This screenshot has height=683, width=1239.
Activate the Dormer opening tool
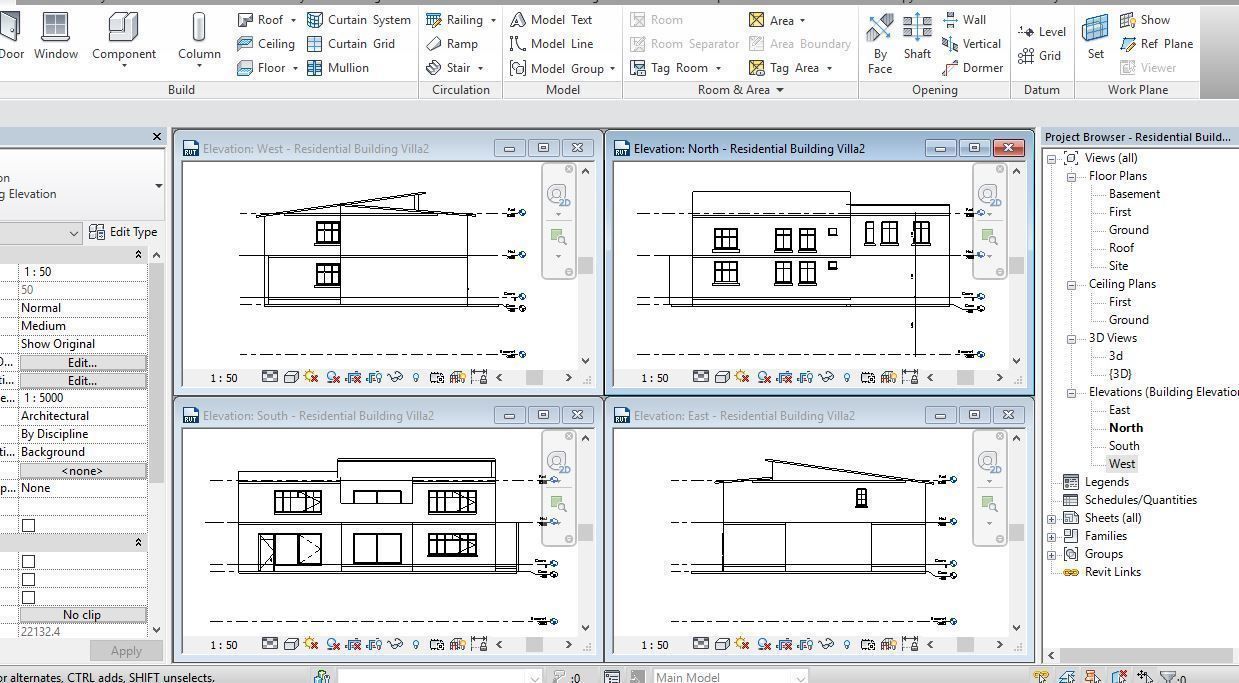[x=972, y=68]
